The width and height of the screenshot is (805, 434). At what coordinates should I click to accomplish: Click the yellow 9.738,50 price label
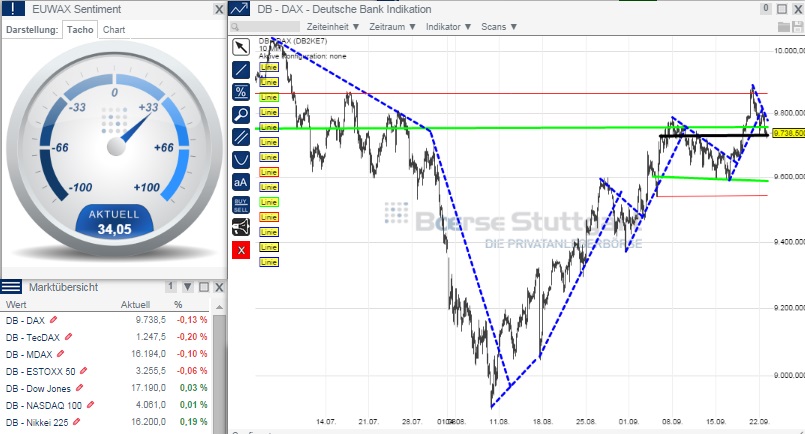(x=789, y=133)
